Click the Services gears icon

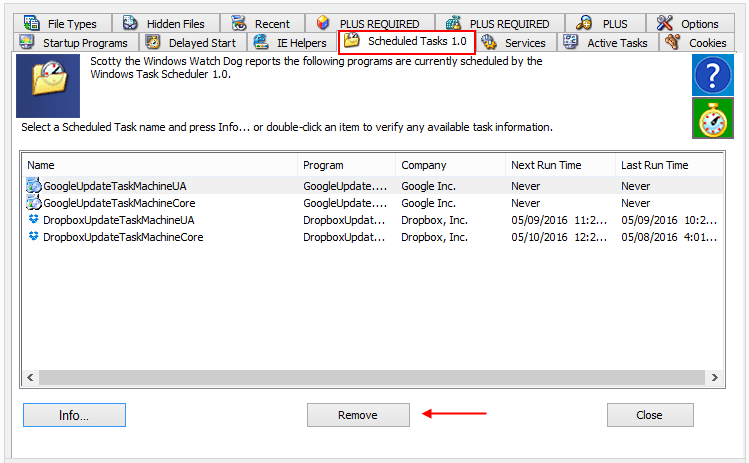[489, 42]
